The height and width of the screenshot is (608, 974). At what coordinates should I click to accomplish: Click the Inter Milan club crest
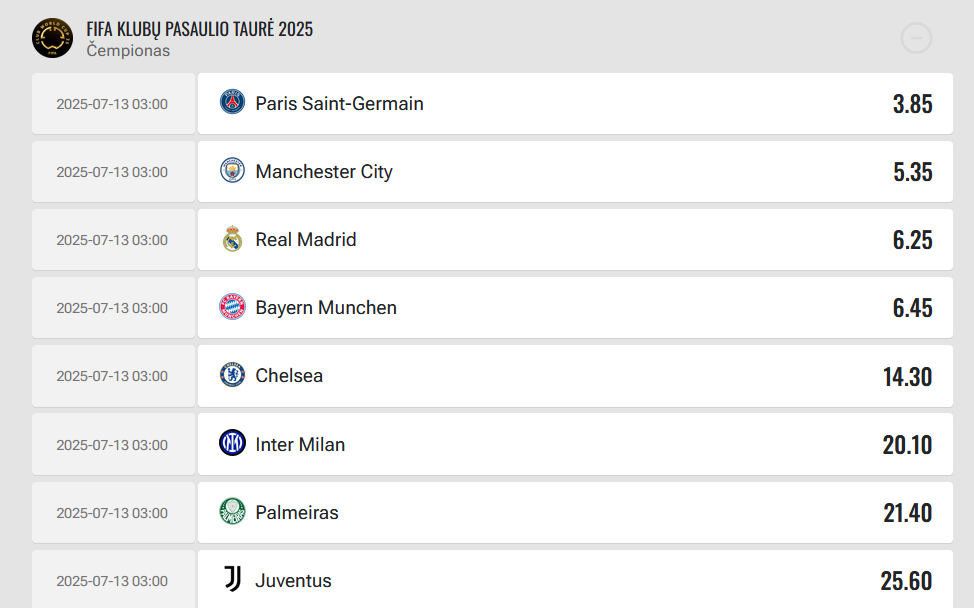232,443
